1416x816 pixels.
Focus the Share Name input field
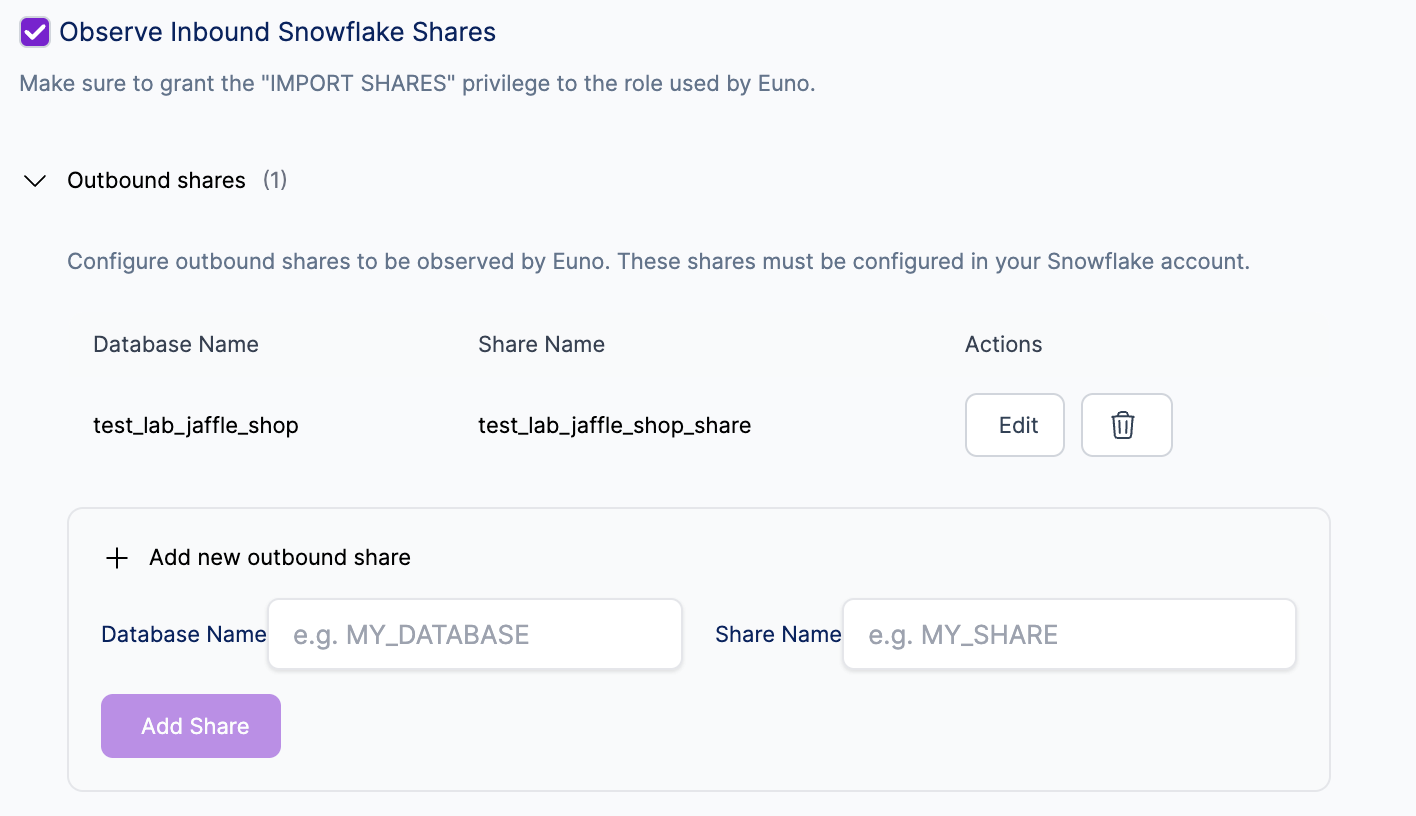click(x=1068, y=635)
